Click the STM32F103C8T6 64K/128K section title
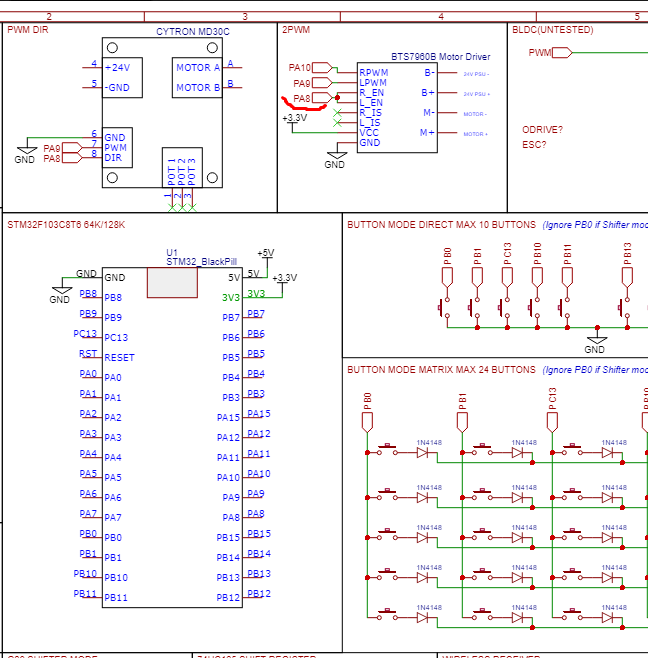 66,225
